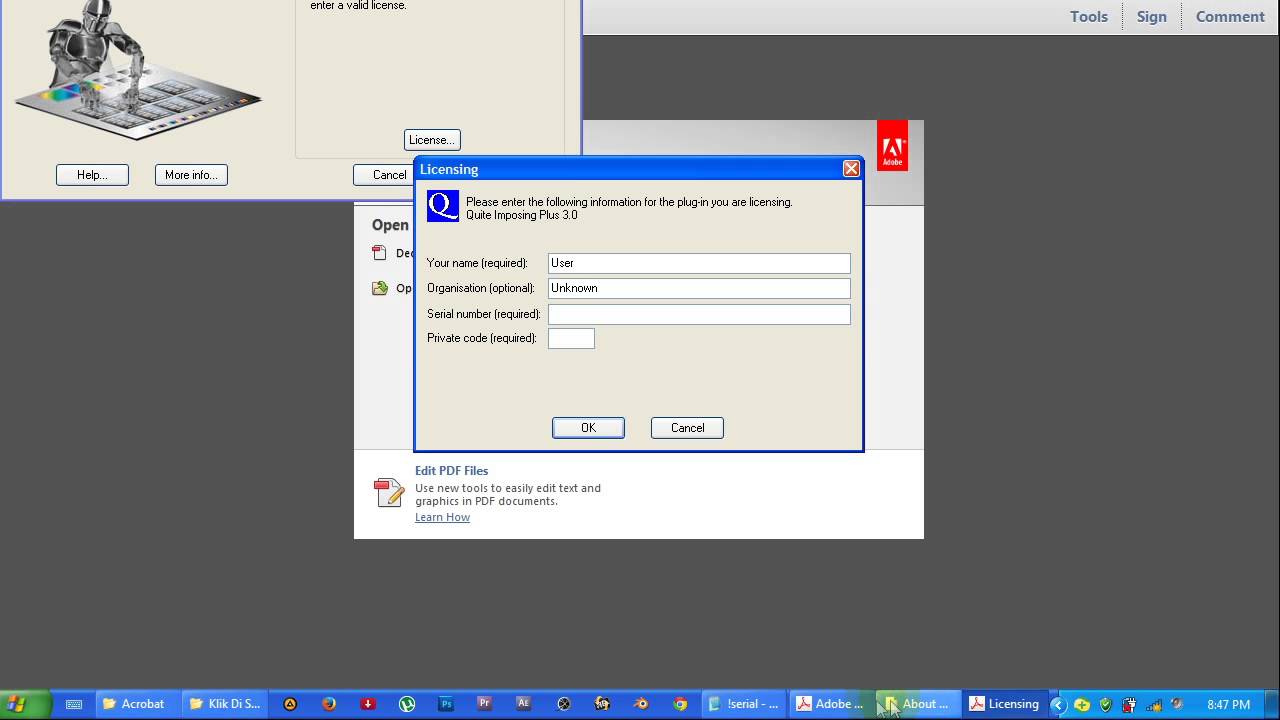Screen dimensions: 1280x720
Task: Launch Blender from the taskbar
Action: [641, 704]
